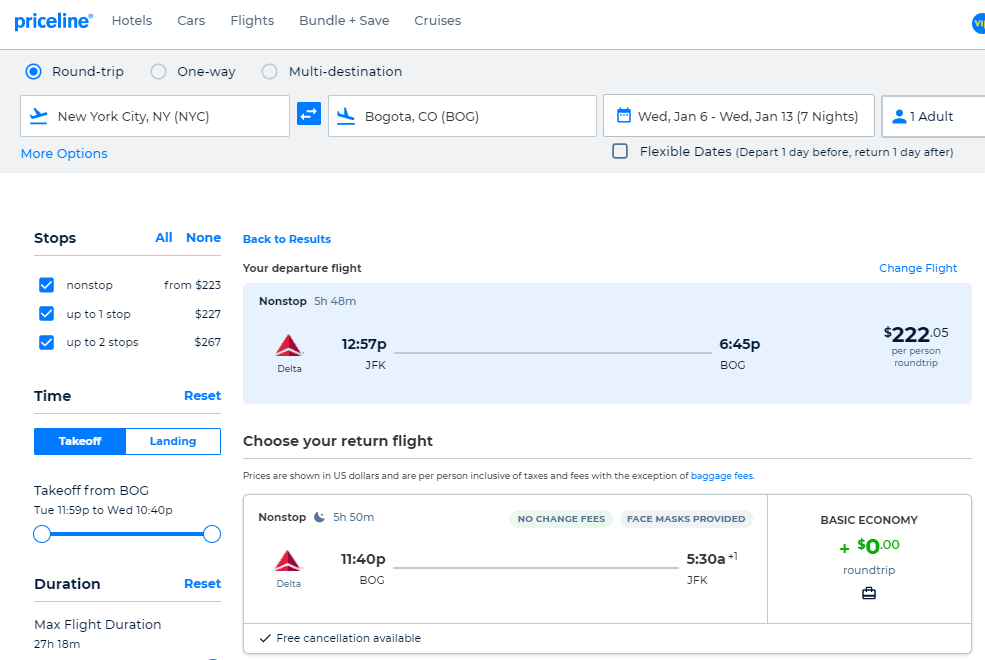The width and height of the screenshot is (985, 660).
Task: Click the calendar icon in dates field
Action: click(624, 116)
